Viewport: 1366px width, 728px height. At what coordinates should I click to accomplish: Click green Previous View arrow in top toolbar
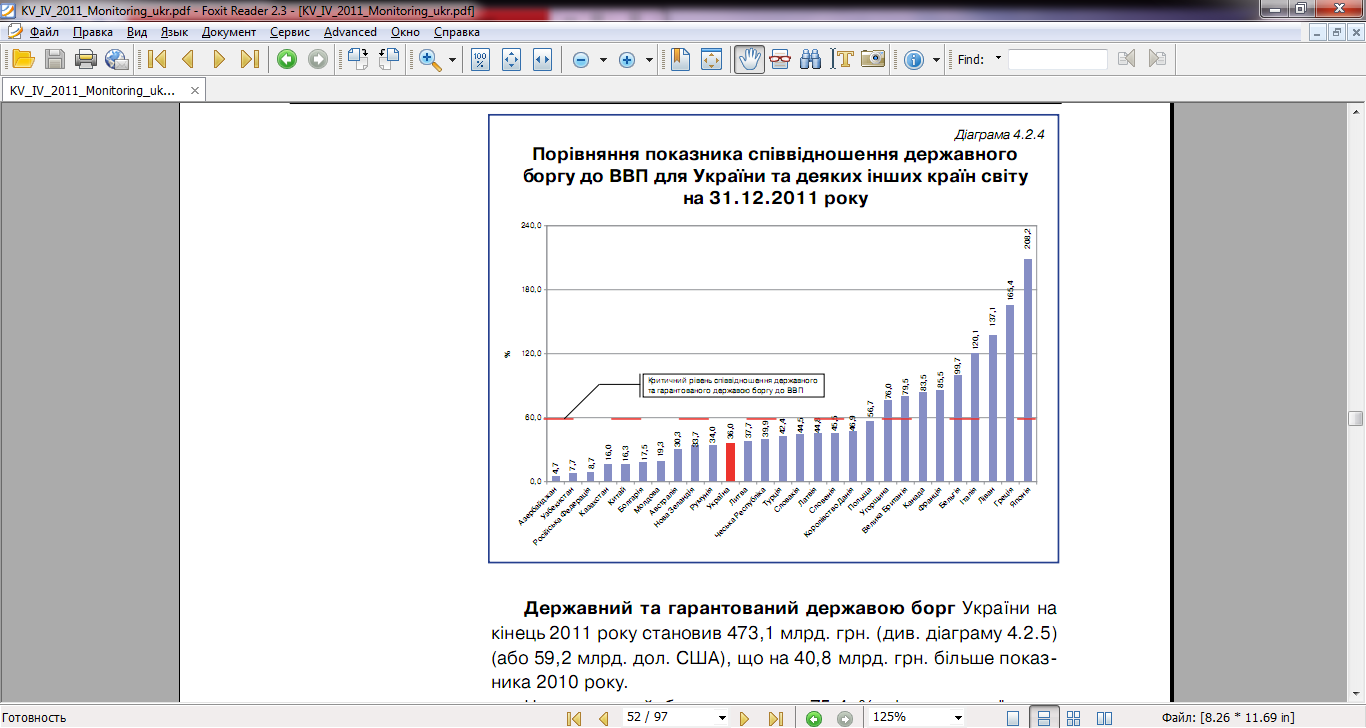point(287,59)
